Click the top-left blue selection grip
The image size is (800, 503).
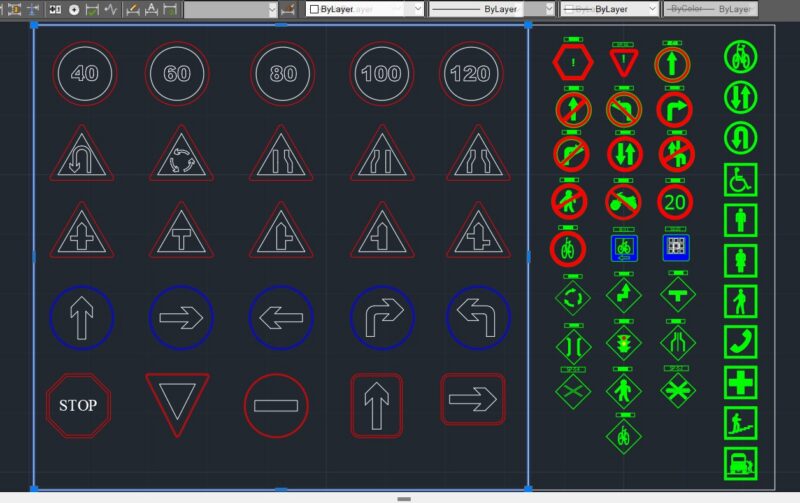pyautogui.click(x=34, y=24)
